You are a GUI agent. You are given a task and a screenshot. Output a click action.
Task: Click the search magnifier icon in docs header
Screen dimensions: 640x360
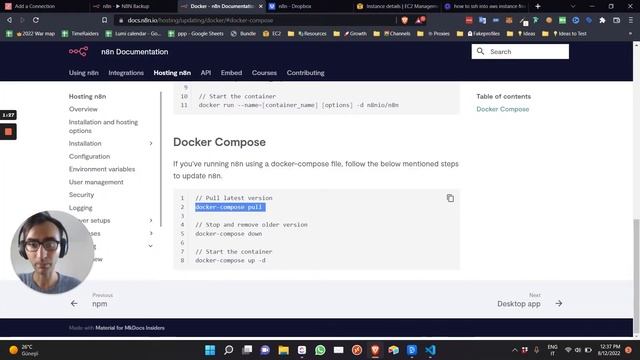point(480,51)
